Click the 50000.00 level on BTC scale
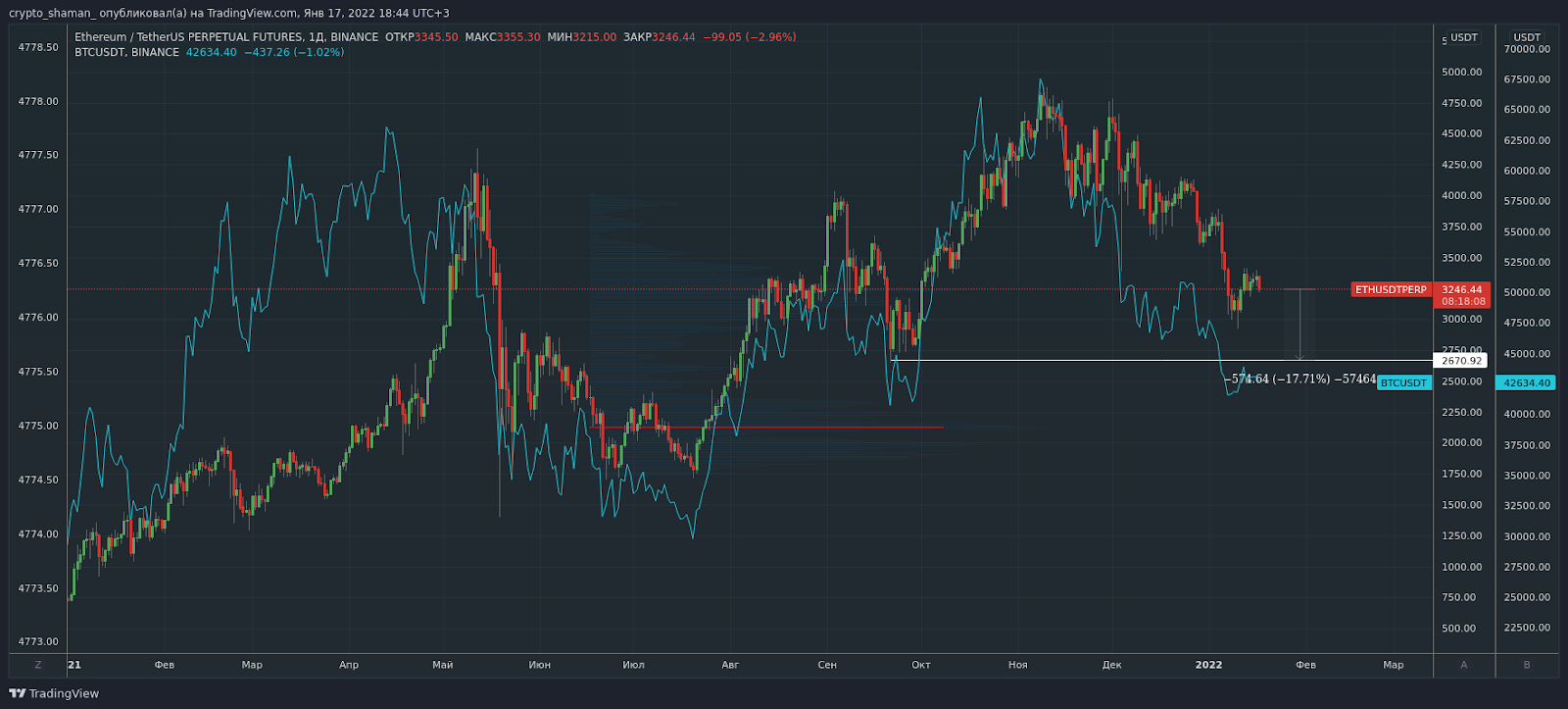This screenshot has height=709, width=1568. pos(1527,292)
